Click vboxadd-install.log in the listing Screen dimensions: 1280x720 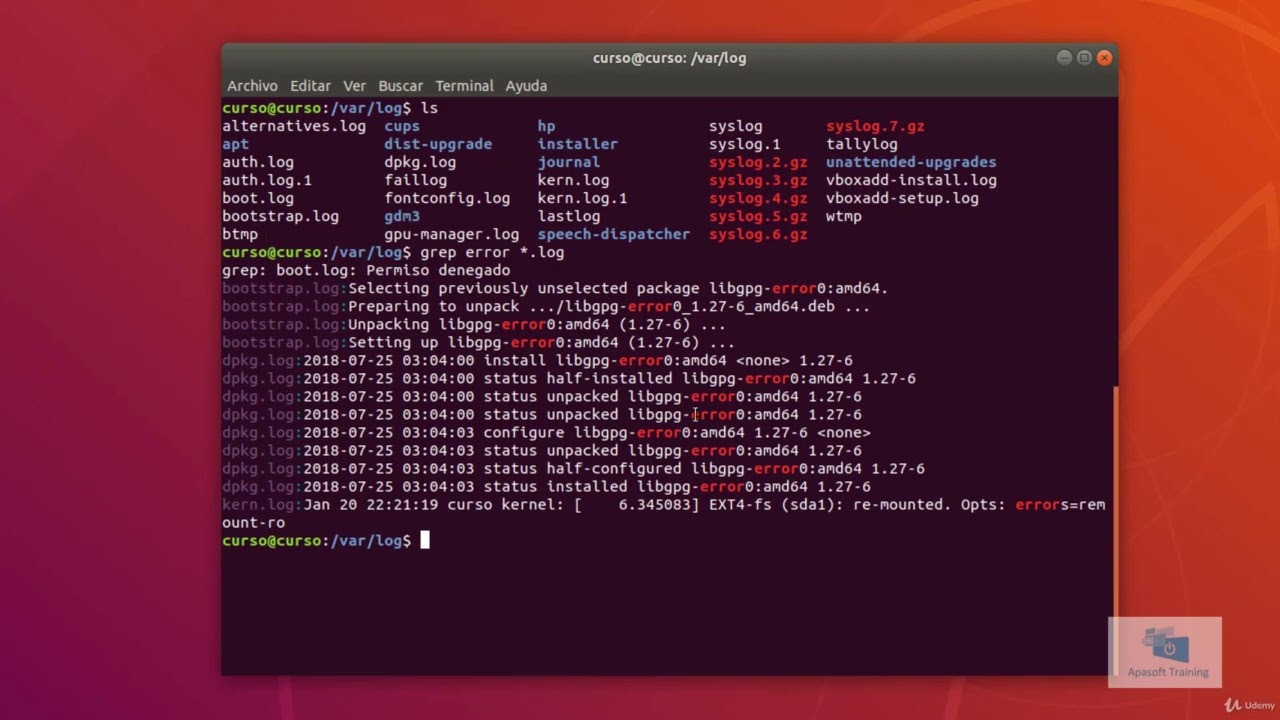[911, 180]
